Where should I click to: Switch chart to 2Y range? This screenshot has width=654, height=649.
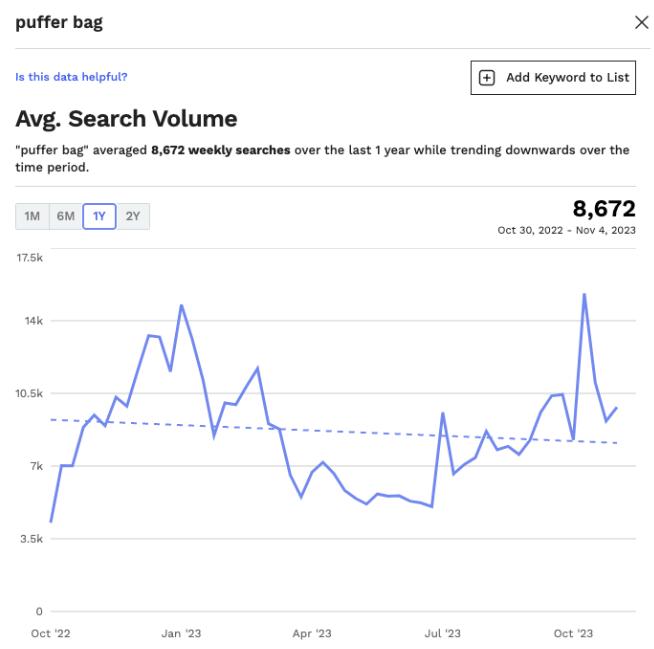[133, 216]
